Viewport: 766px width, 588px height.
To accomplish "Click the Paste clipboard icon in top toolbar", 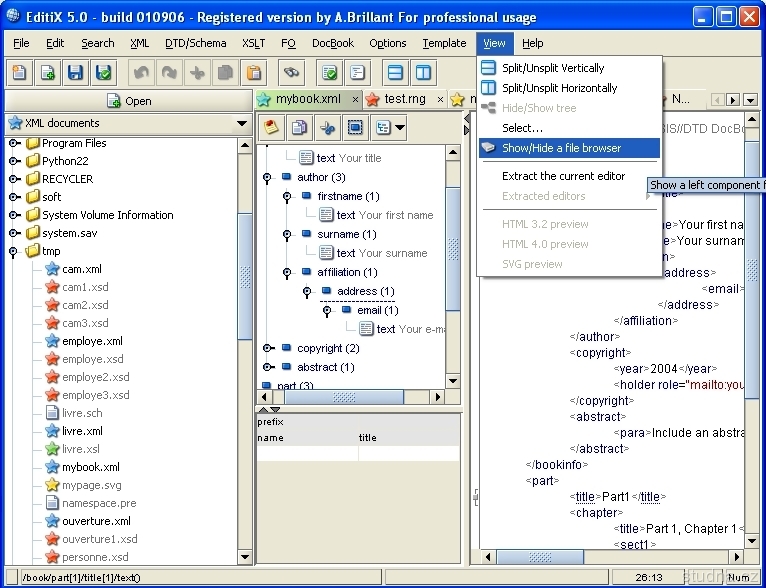I will click(254, 73).
